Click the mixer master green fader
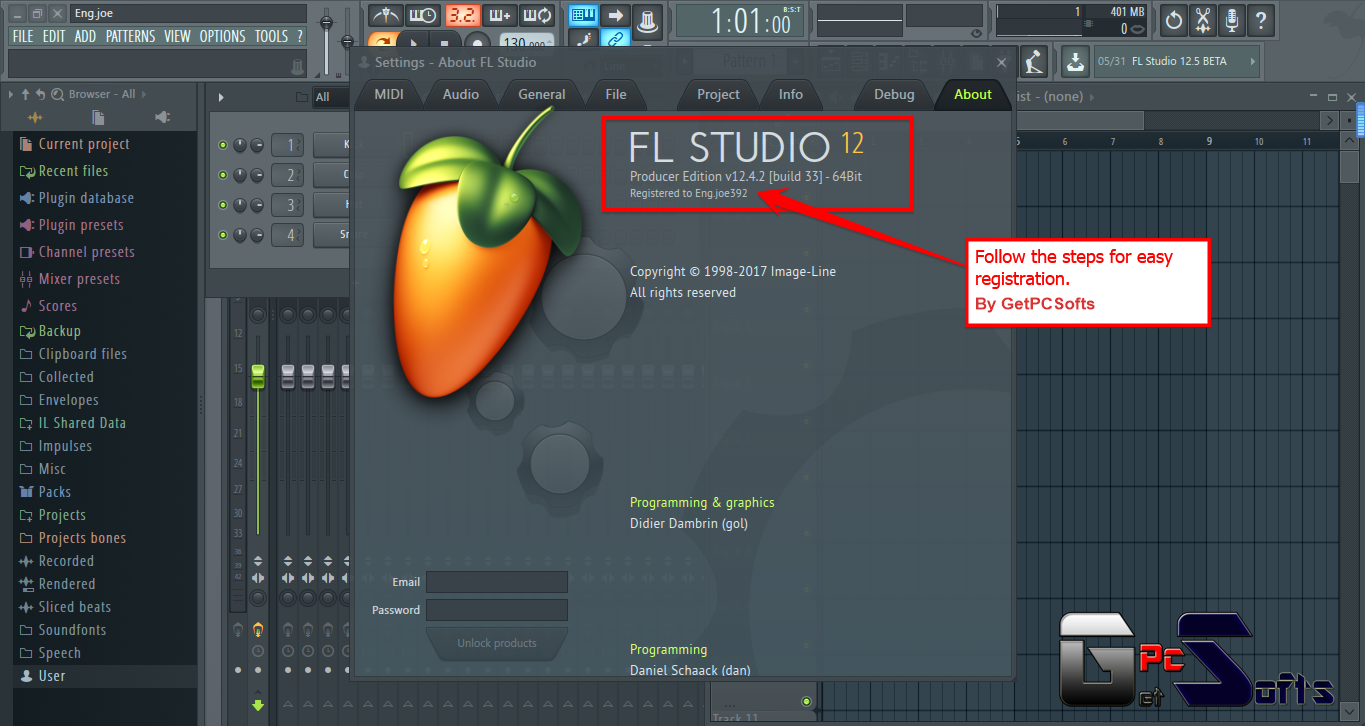This screenshot has height=726, width=1365. (x=258, y=376)
